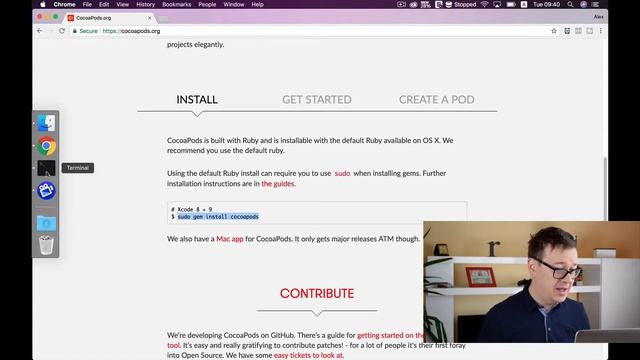Open the Trash in the Dock
Viewport: 640px width, 360px height.
pyautogui.click(x=46, y=245)
